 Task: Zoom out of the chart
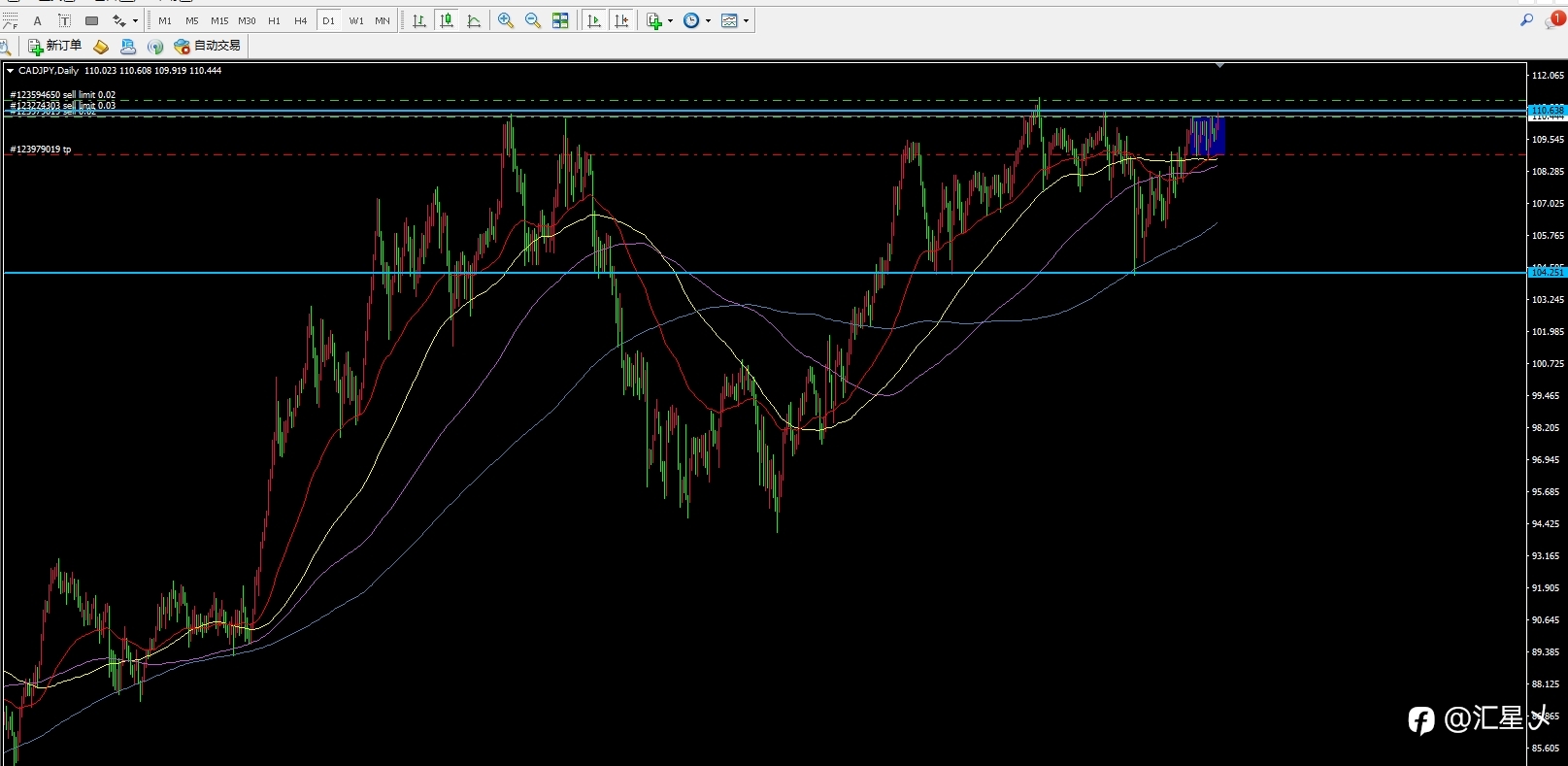[x=533, y=20]
